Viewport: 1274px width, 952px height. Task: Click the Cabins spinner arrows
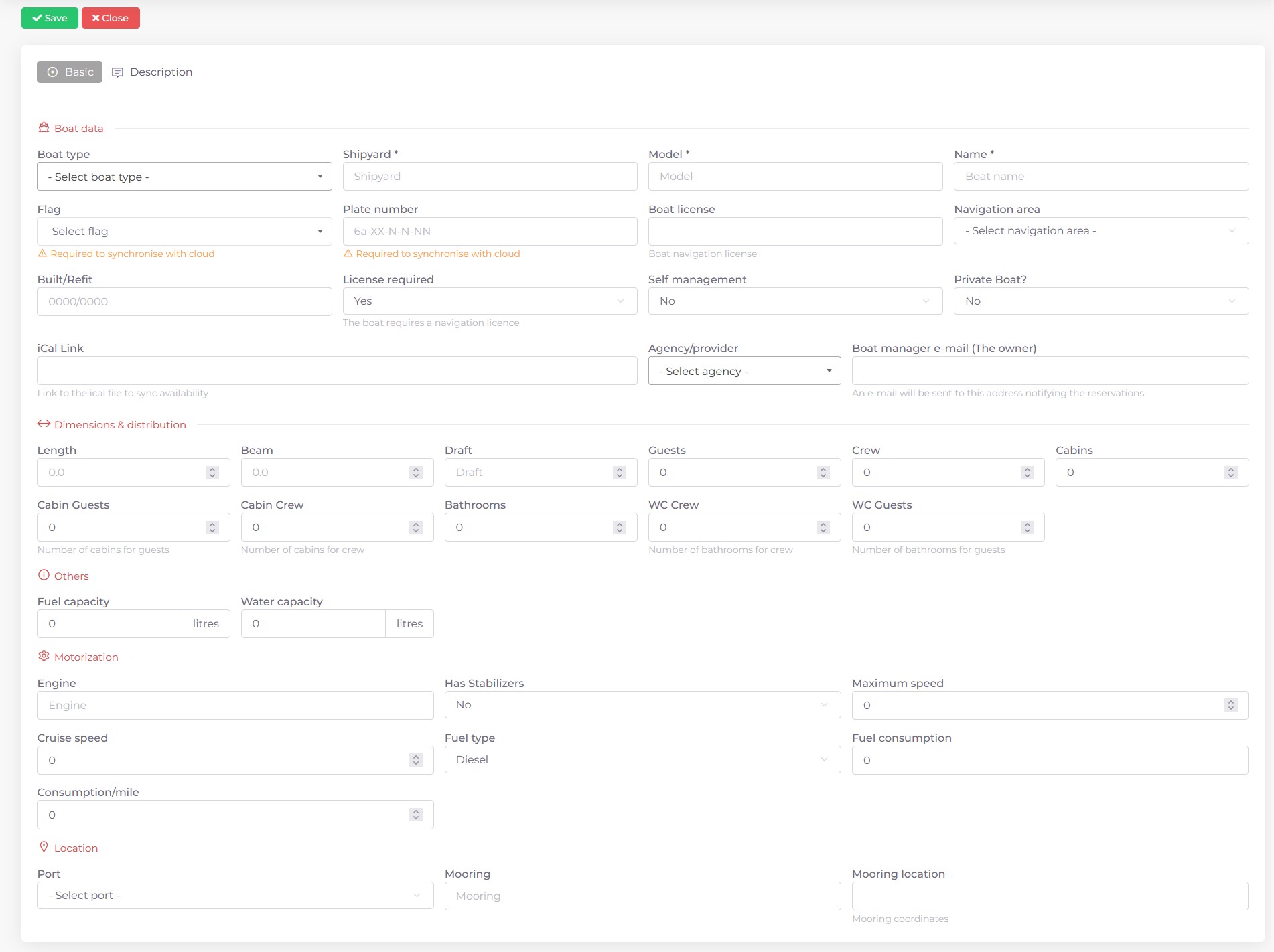click(x=1230, y=473)
